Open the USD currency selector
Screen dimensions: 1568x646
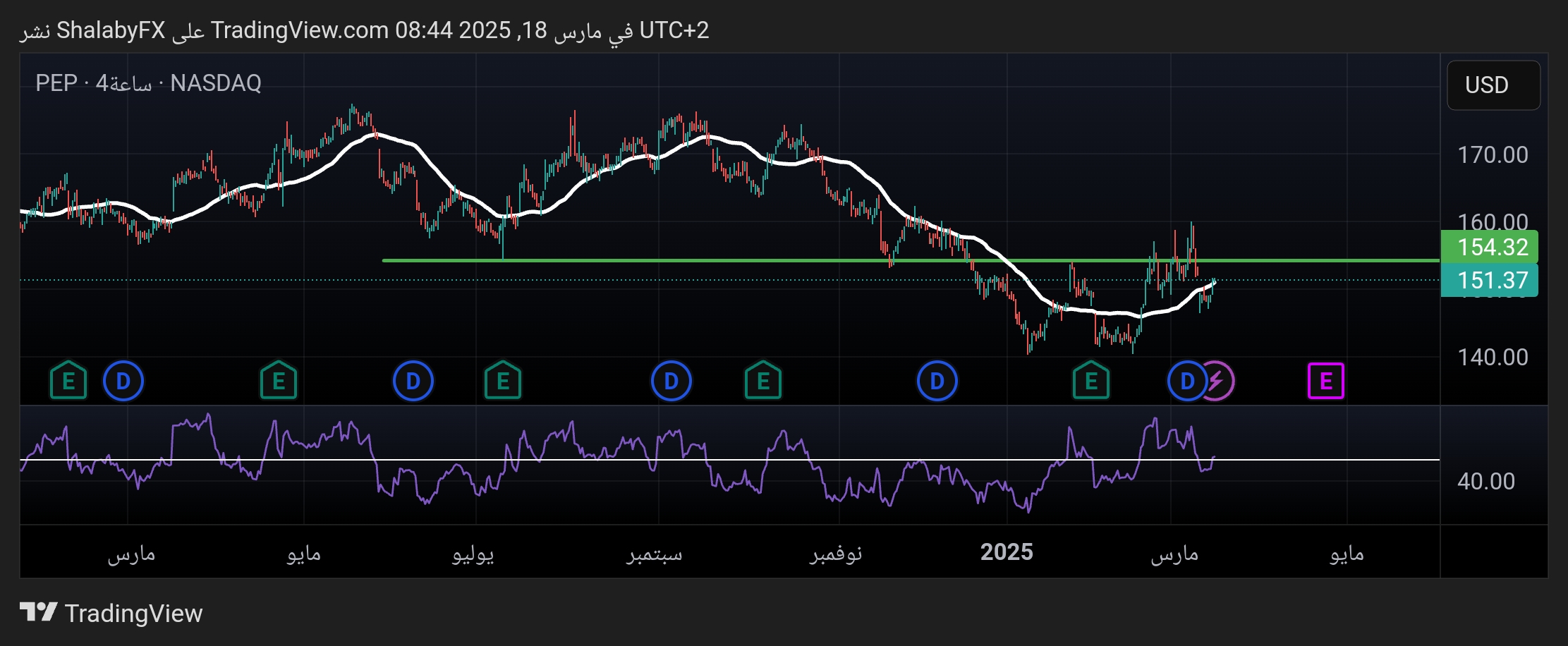(1493, 85)
